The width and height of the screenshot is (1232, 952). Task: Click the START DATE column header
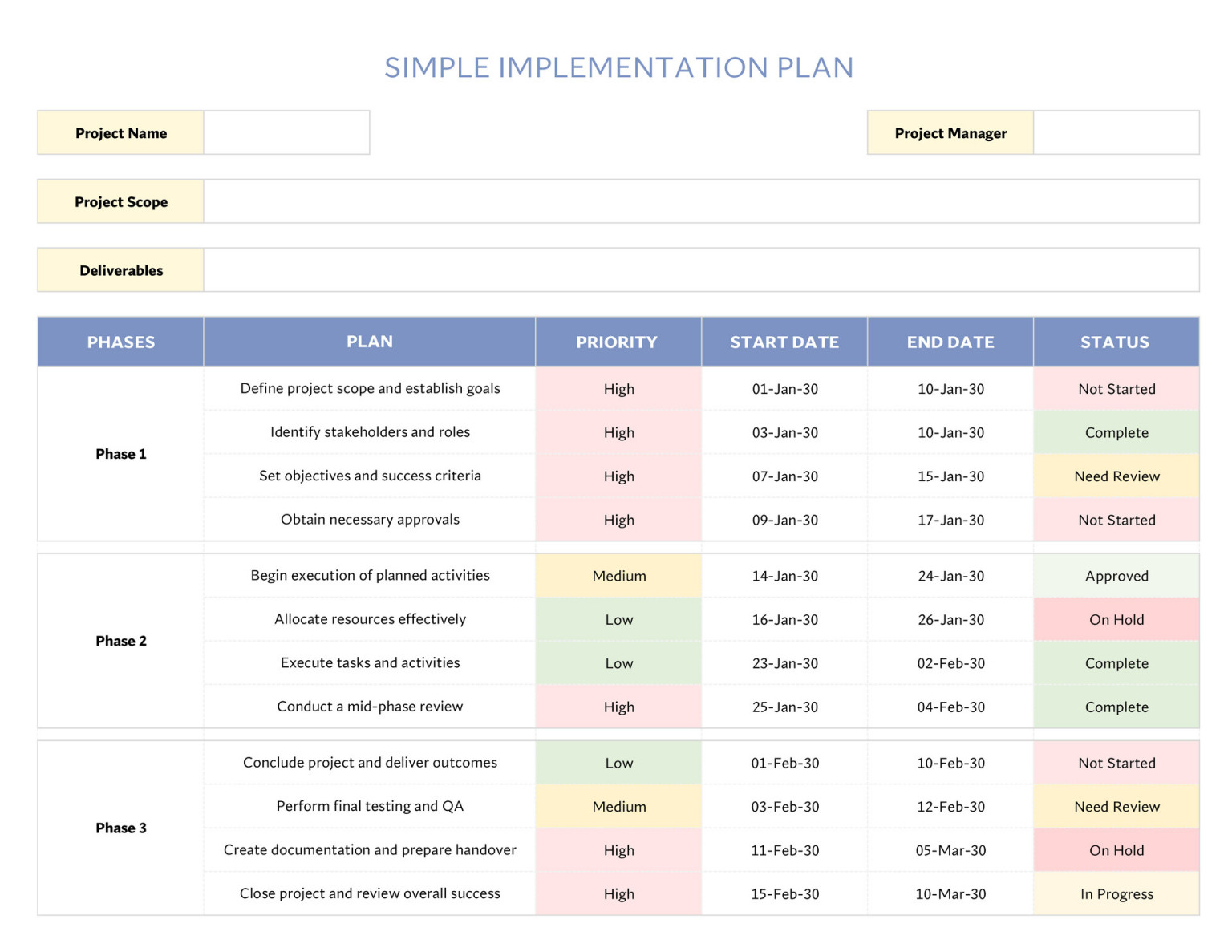pos(784,342)
